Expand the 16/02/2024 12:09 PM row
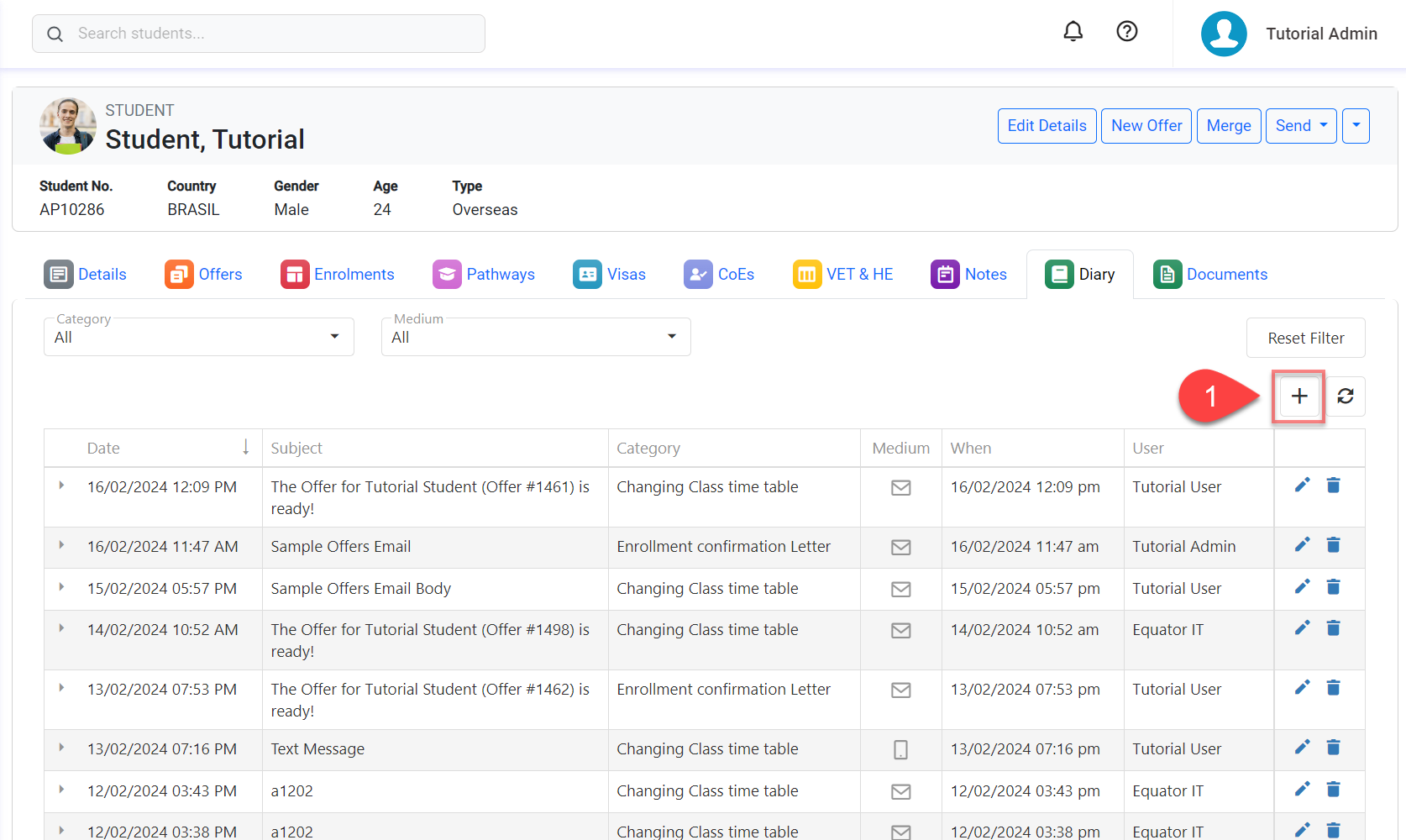 [x=61, y=486]
